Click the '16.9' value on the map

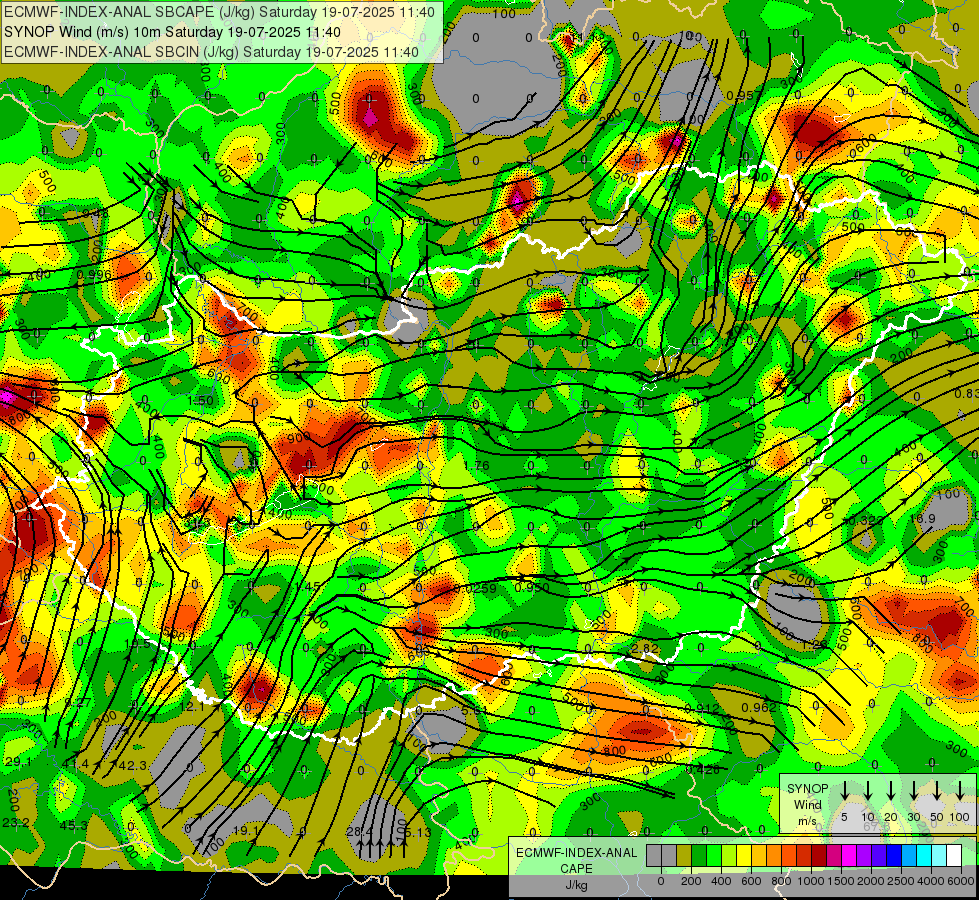pos(922,518)
